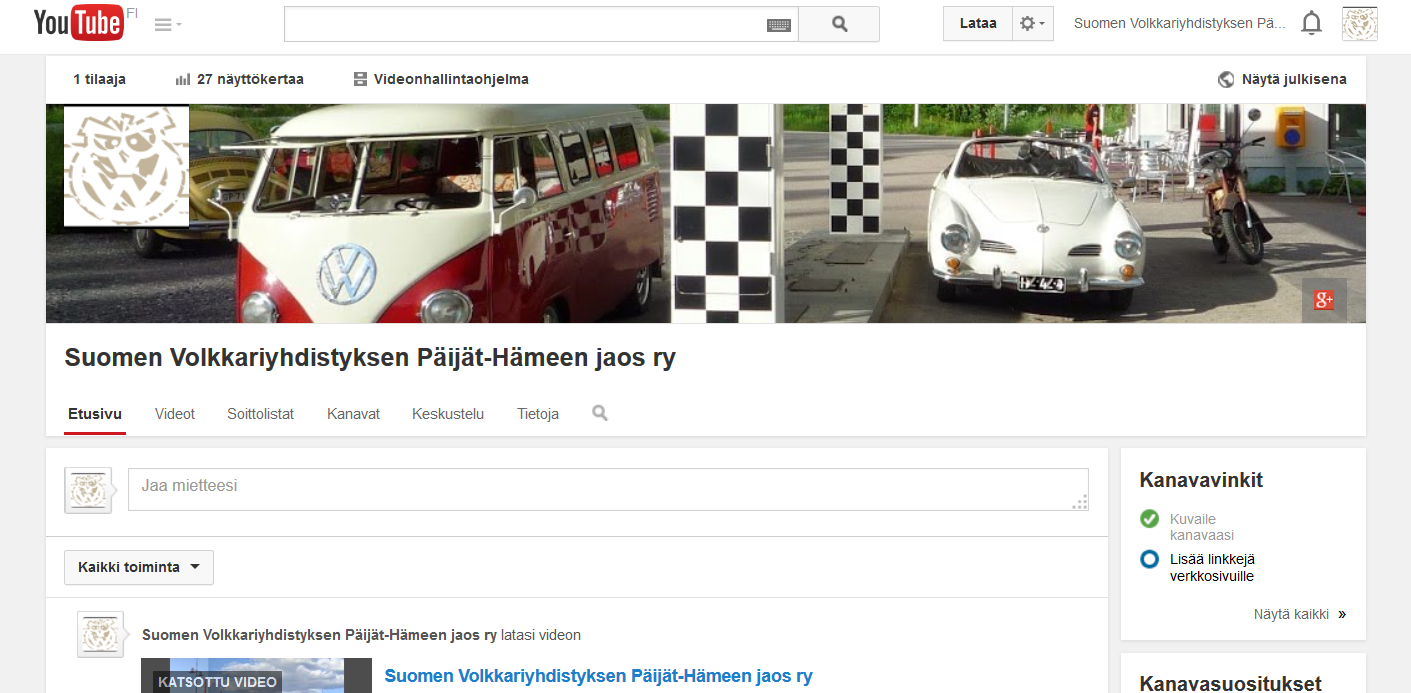
Task: Switch to the Videot tab
Action: (x=175, y=414)
